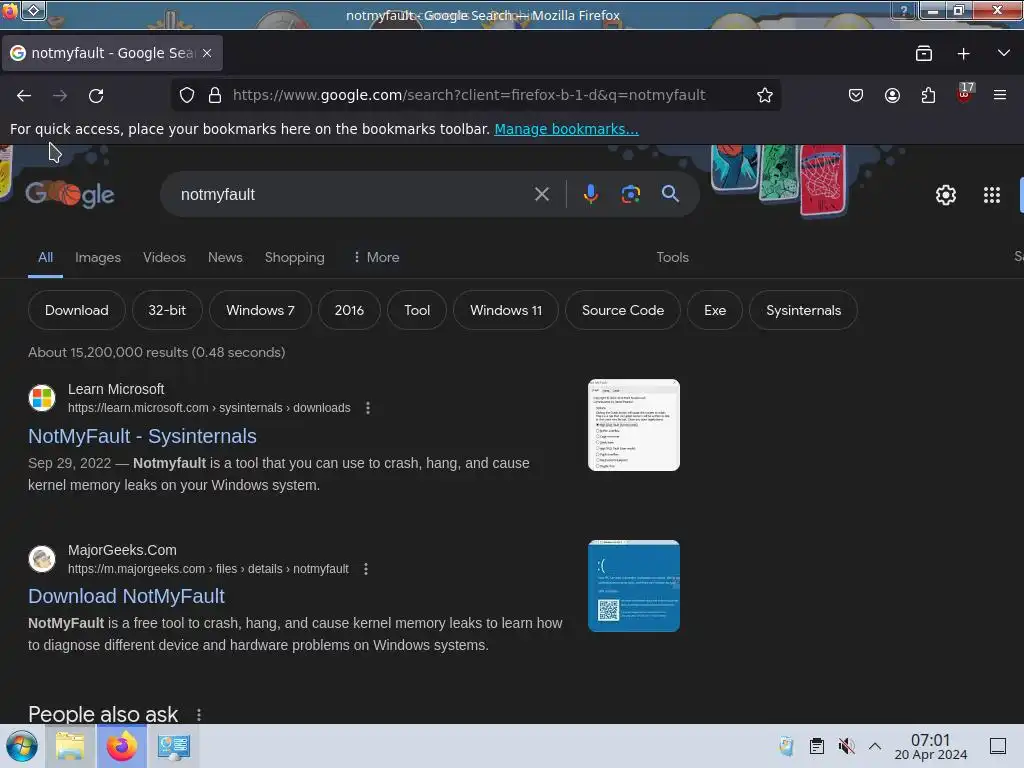Click Show desktop button in tray
The image size is (1024, 768).
tap(998, 746)
